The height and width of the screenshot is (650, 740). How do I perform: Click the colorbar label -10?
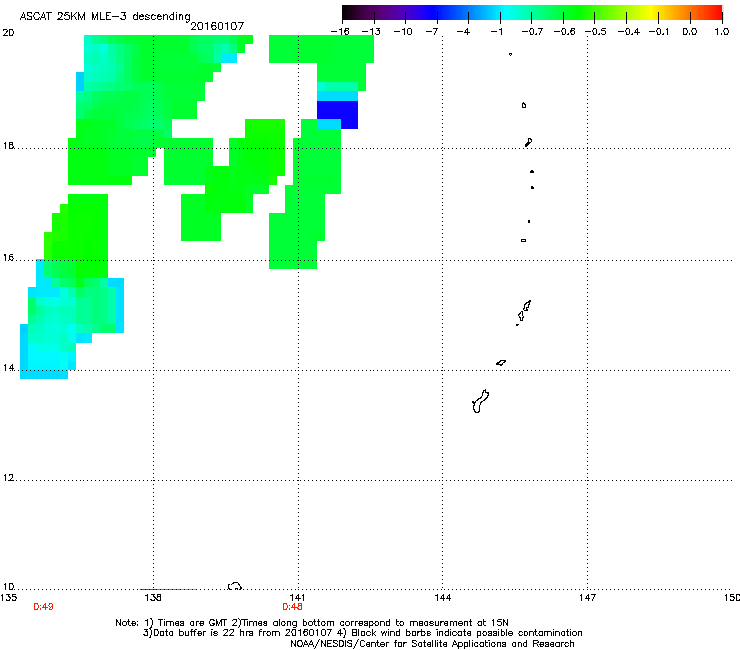(x=403, y=32)
